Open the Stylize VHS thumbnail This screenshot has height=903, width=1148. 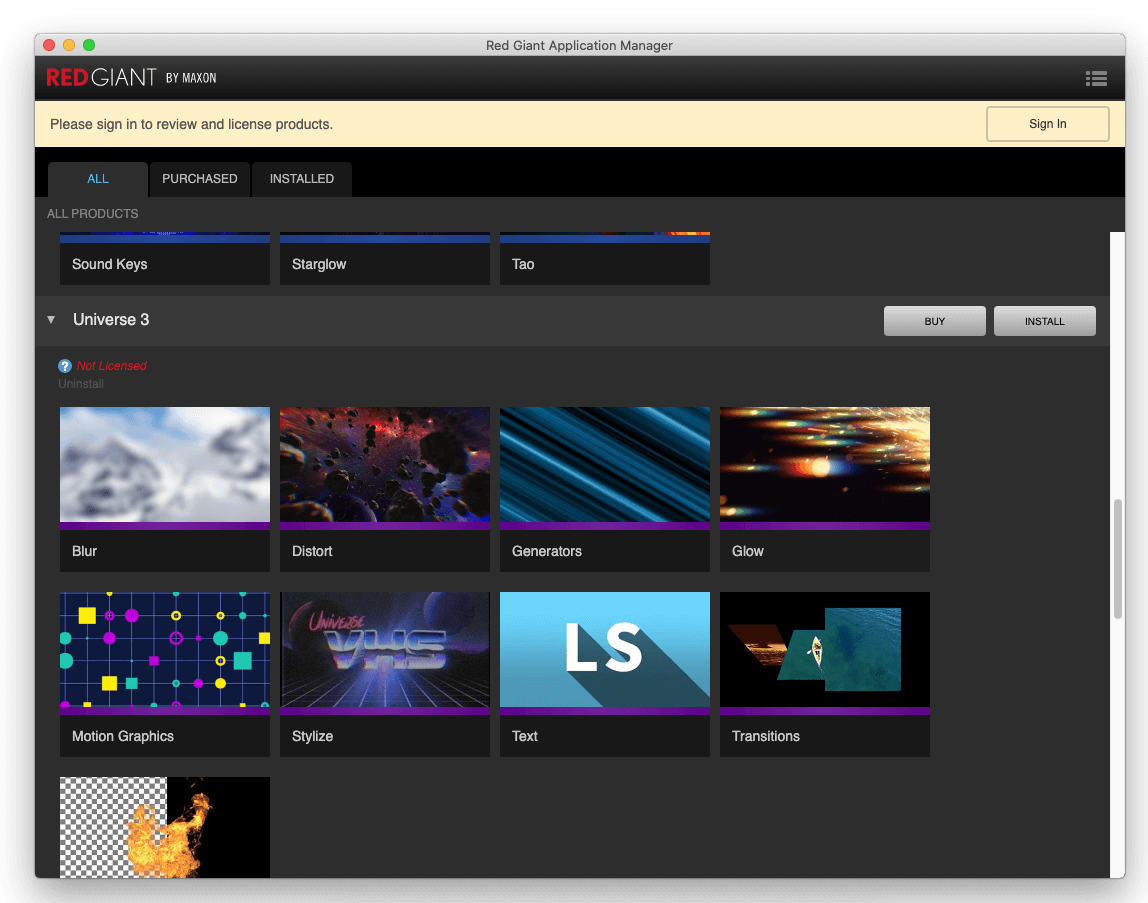click(x=384, y=650)
